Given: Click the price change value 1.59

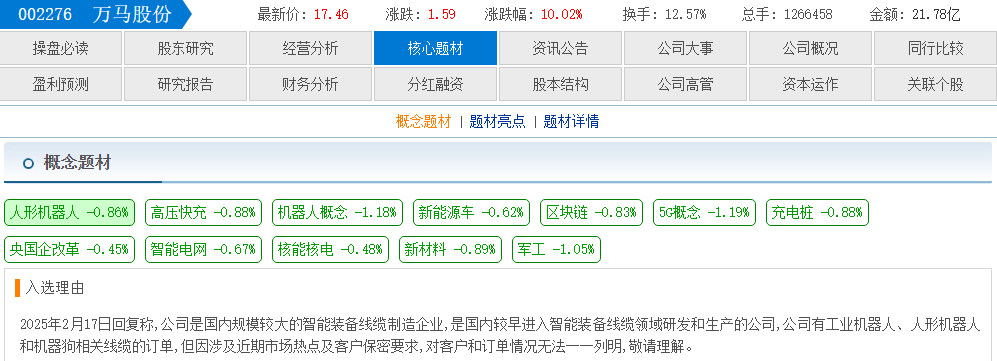Looking at the screenshot, I should 441,14.
